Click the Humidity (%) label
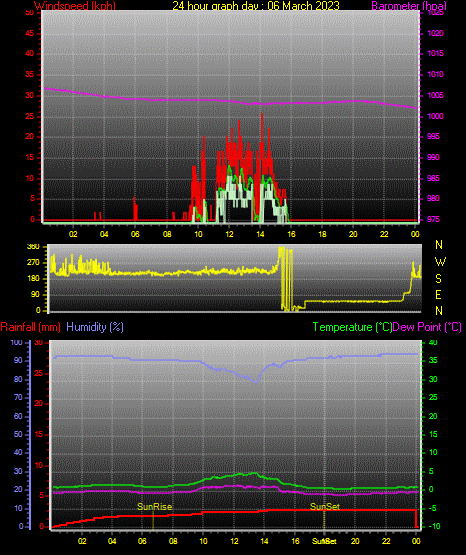The height and width of the screenshot is (555, 466). pyautogui.click(x=95, y=327)
